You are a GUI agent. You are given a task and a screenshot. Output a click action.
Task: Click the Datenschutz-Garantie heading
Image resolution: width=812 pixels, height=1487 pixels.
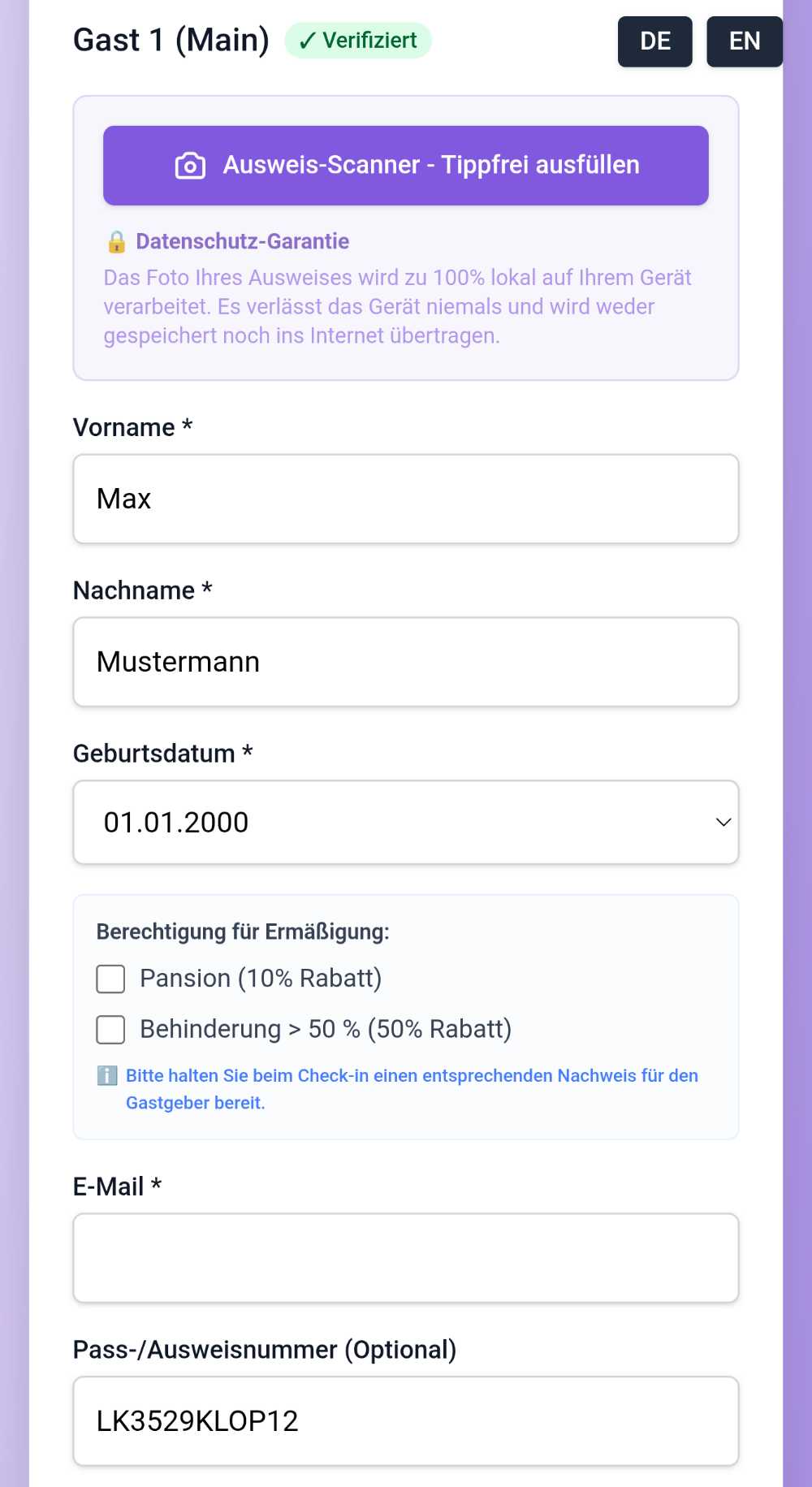coord(242,241)
